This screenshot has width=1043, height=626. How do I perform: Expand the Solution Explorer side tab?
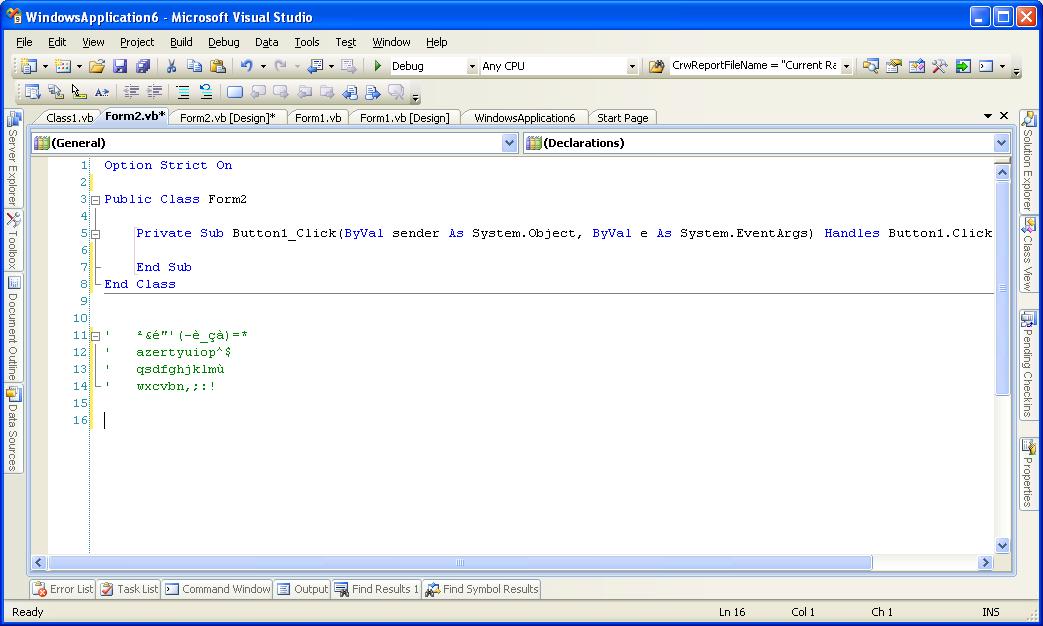coord(1028,160)
